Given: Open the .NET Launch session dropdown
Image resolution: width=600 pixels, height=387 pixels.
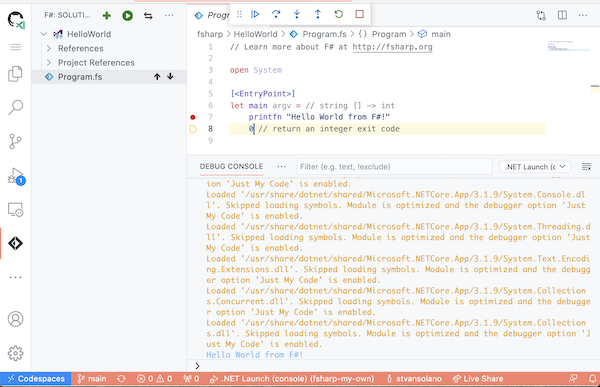Looking at the screenshot, I should point(535,167).
